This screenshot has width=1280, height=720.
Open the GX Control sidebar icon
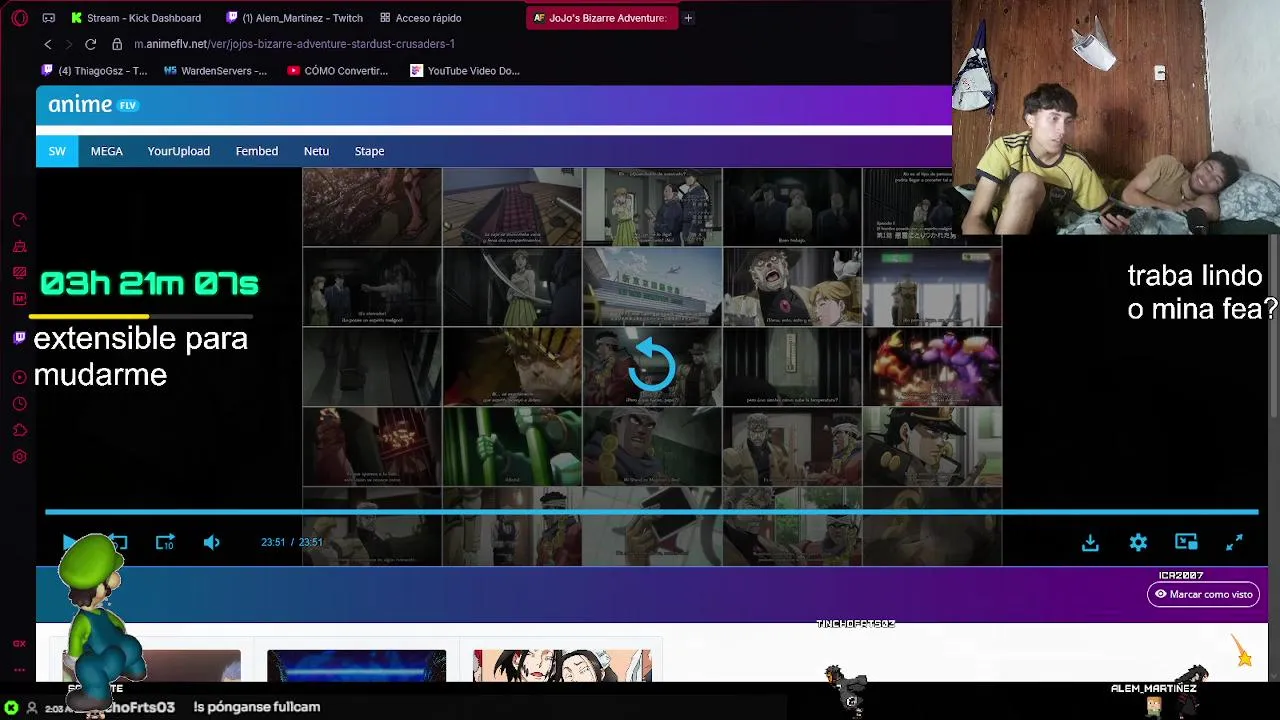click(x=19, y=220)
